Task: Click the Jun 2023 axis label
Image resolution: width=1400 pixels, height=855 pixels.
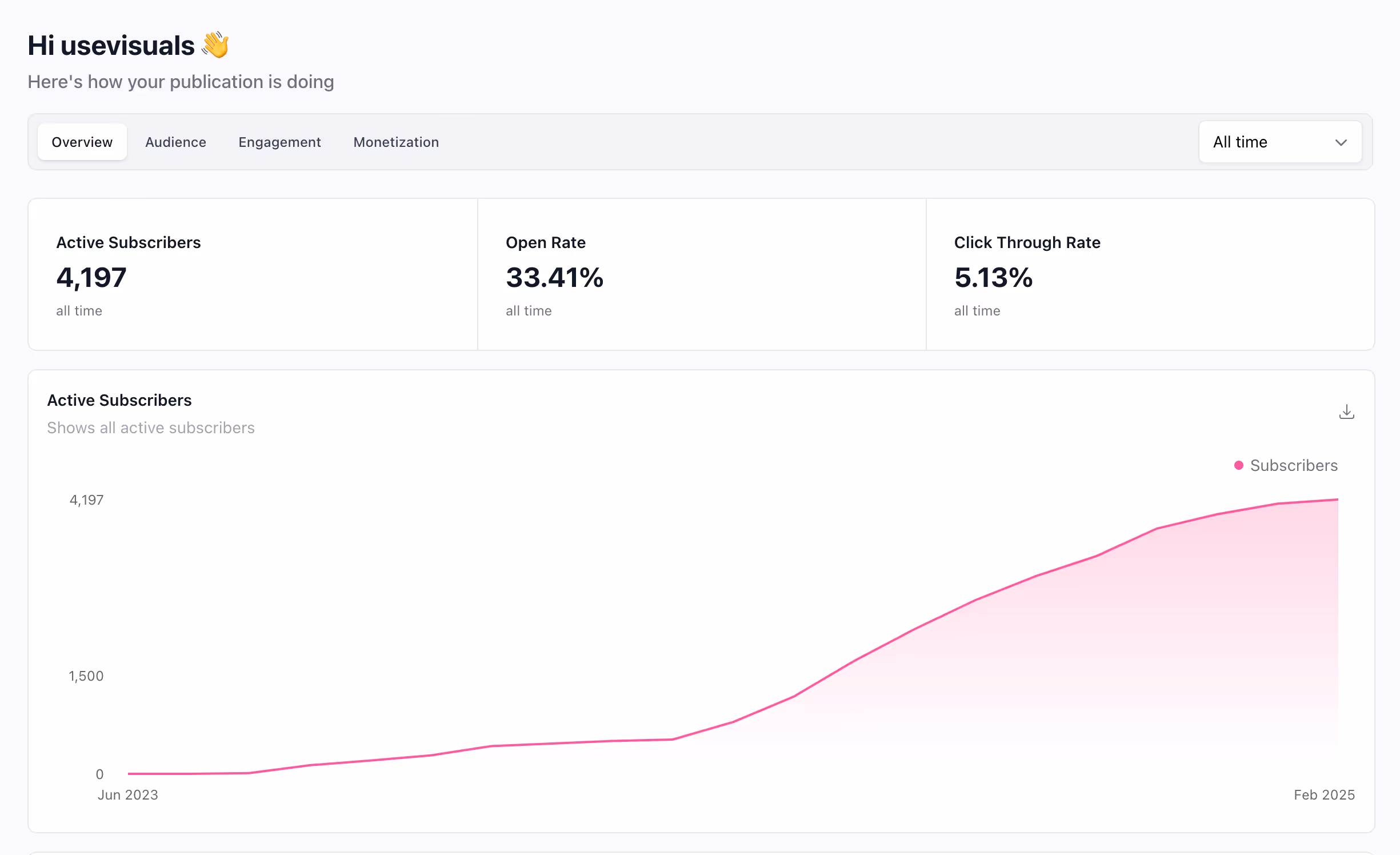Action: [128, 794]
